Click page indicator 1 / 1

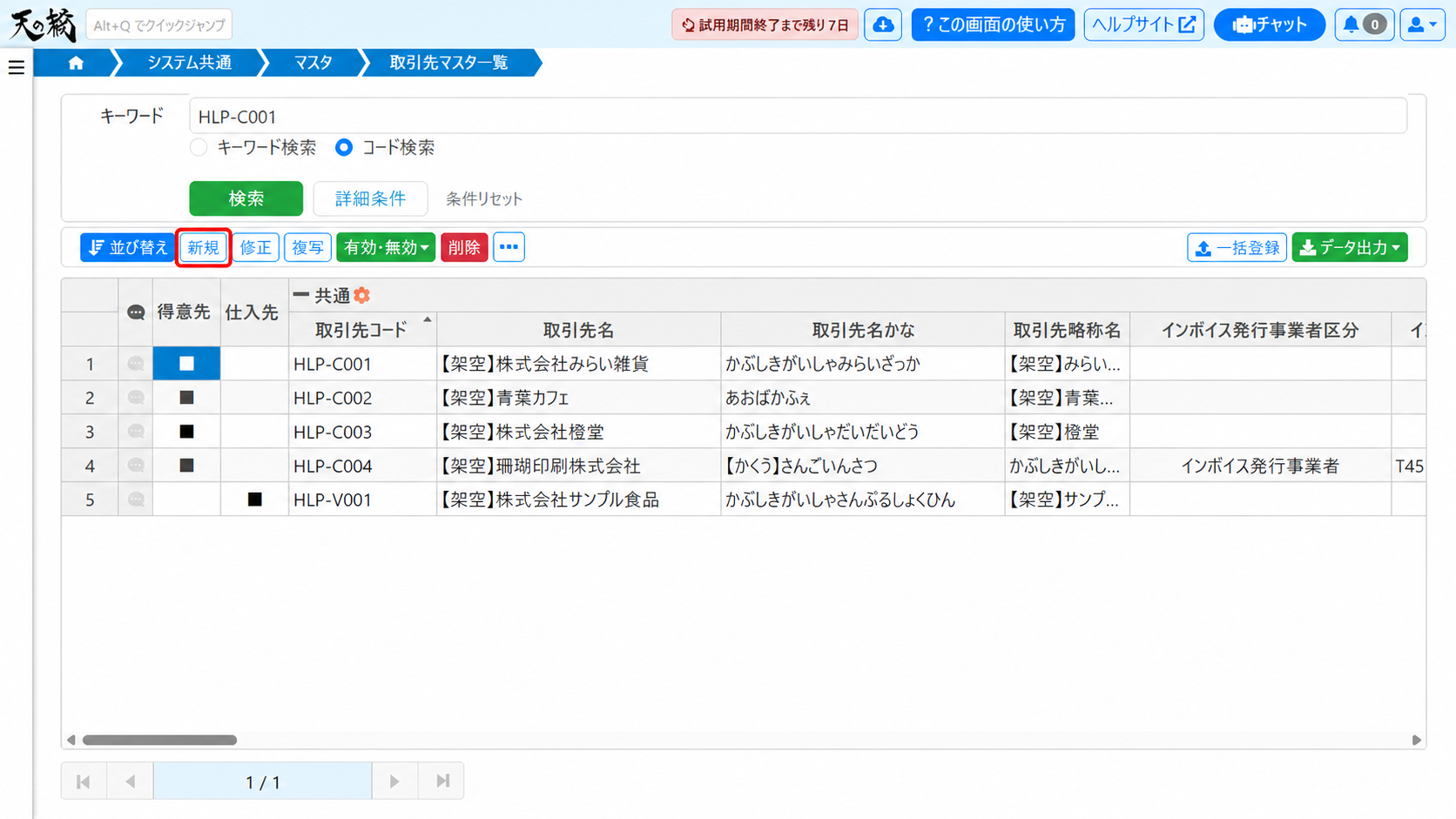(x=262, y=782)
